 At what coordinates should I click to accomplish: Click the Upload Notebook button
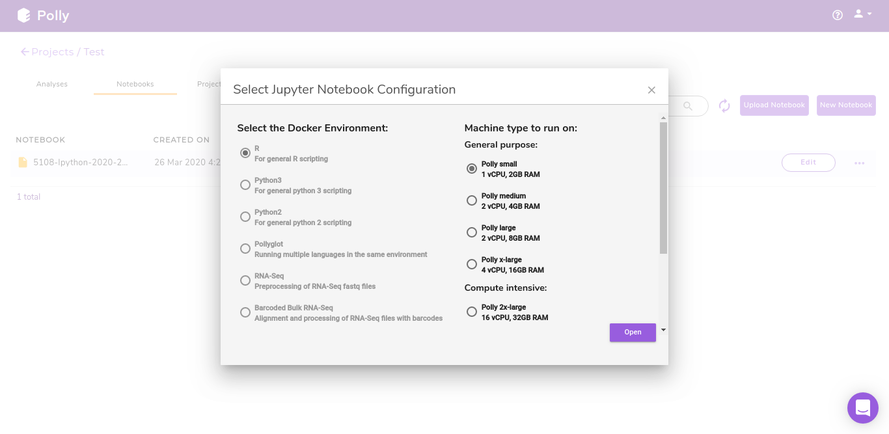[774, 106]
